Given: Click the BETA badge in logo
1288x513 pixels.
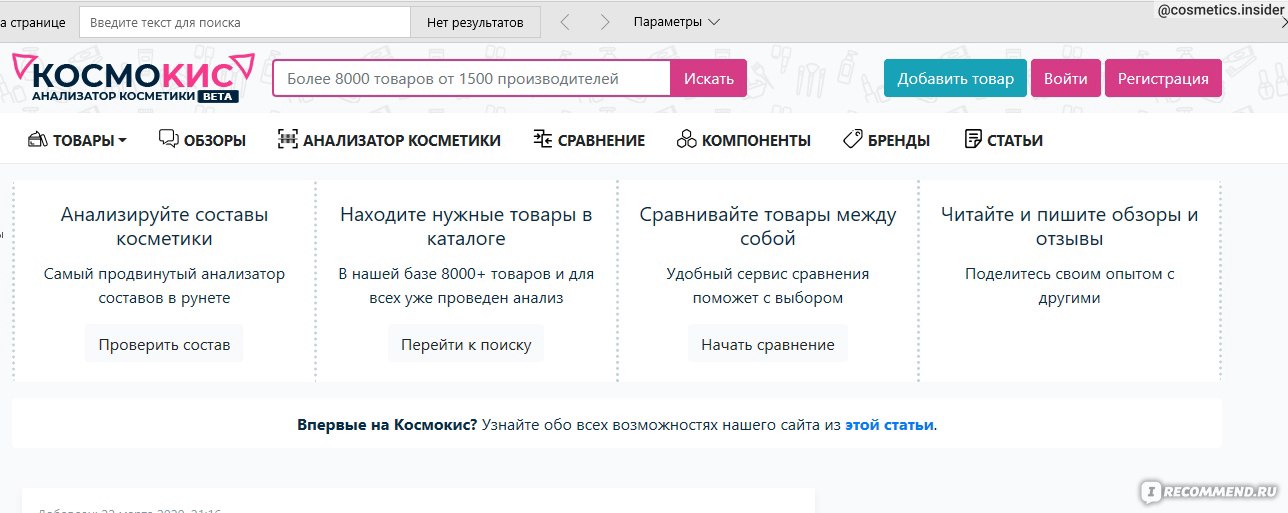Looking at the screenshot, I should click(218, 97).
